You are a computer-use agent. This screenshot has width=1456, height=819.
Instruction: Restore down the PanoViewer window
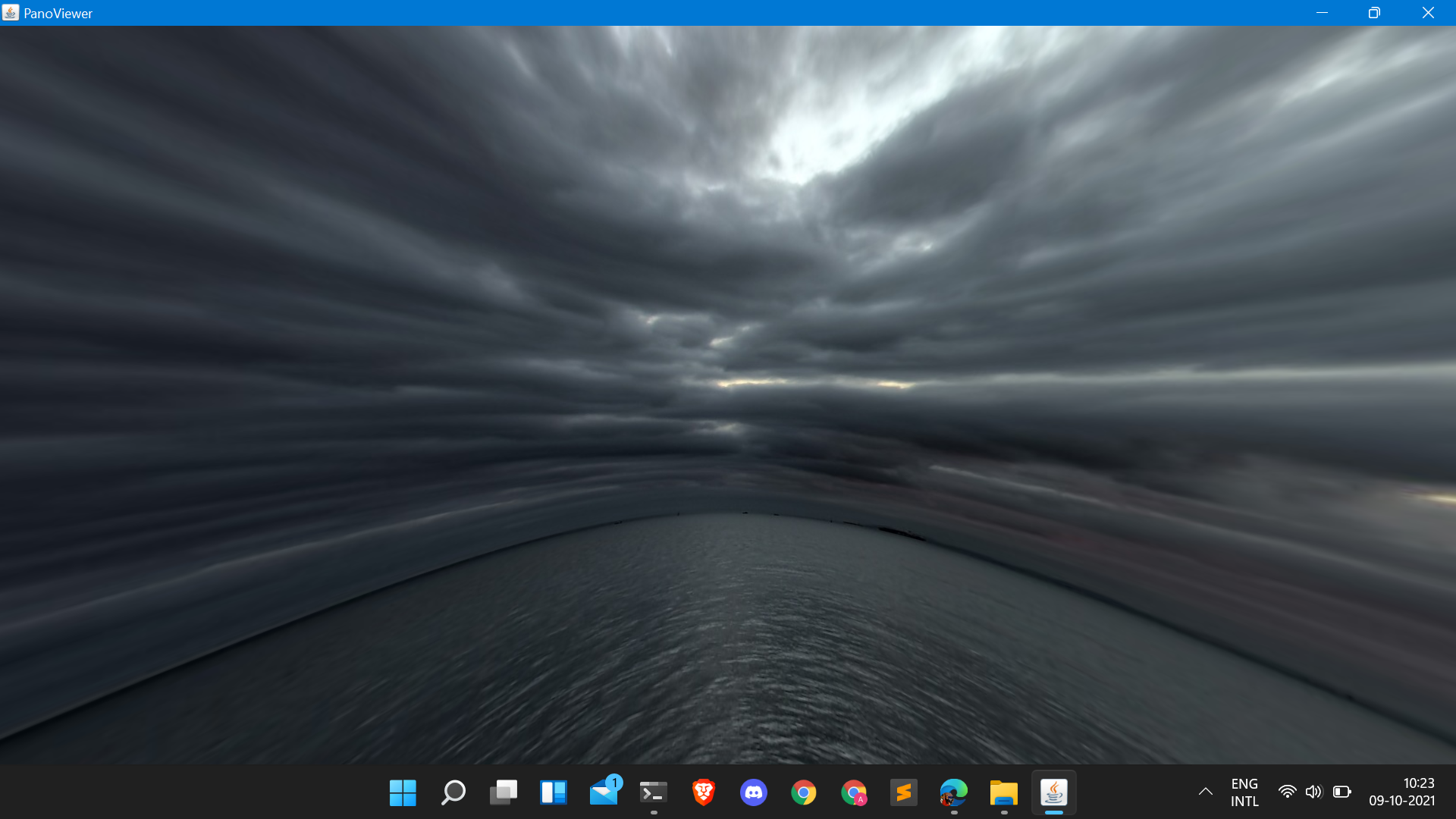coord(1374,12)
